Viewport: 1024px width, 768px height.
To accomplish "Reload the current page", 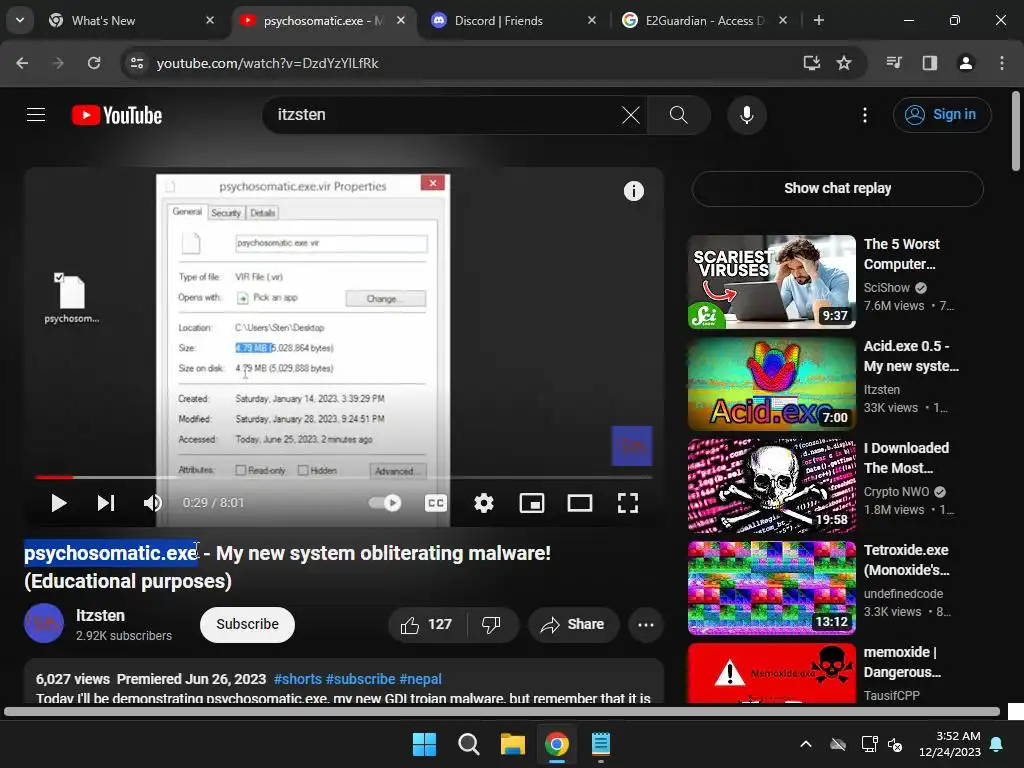I will tap(94, 63).
